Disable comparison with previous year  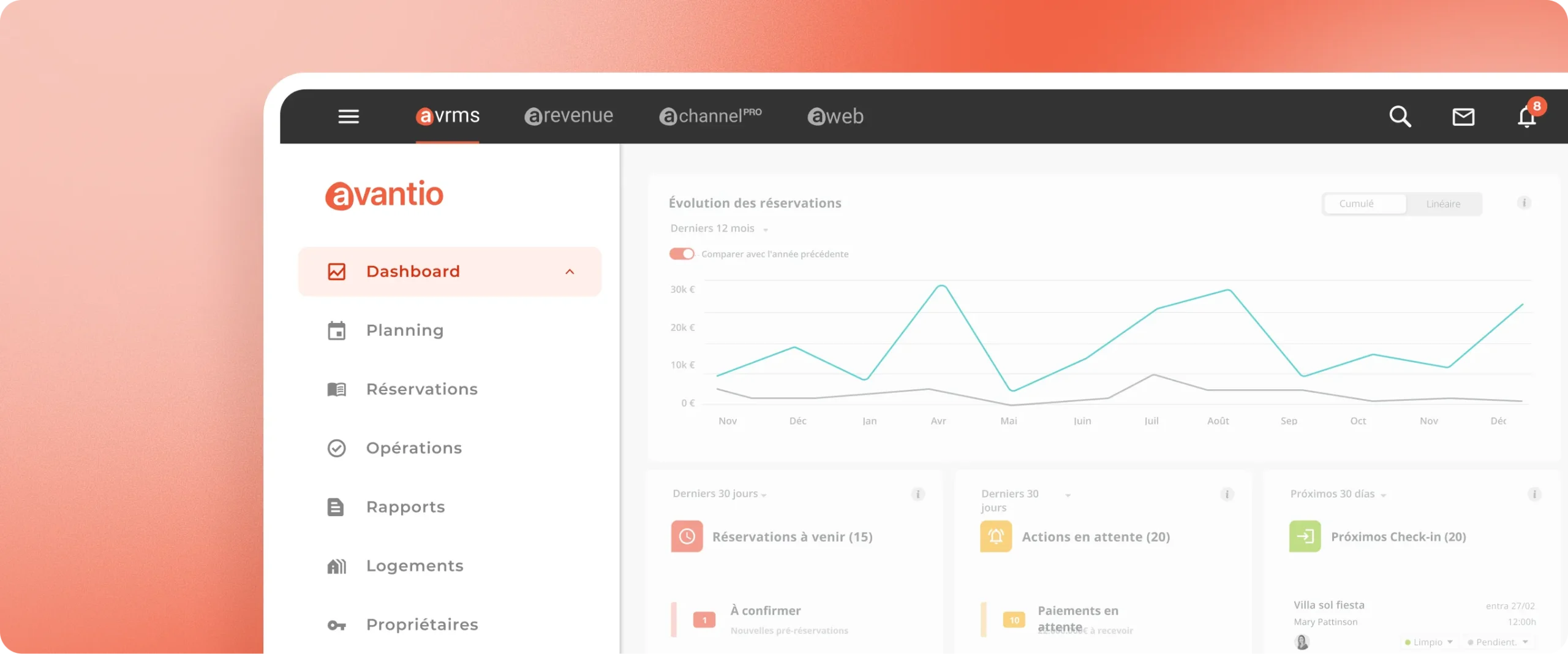coord(682,253)
